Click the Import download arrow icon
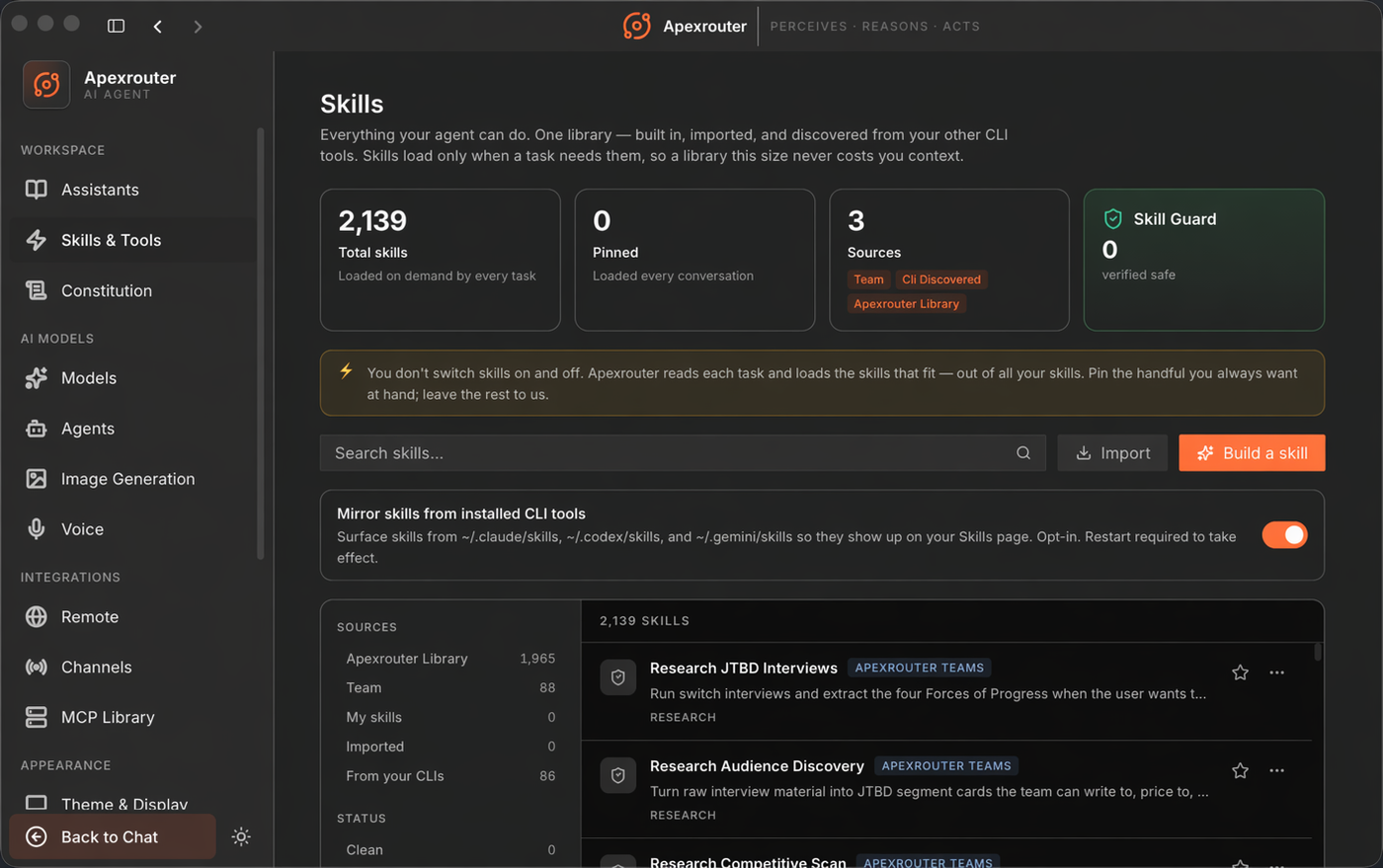Screen dimensions: 1383x868 [x=1084, y=453]
